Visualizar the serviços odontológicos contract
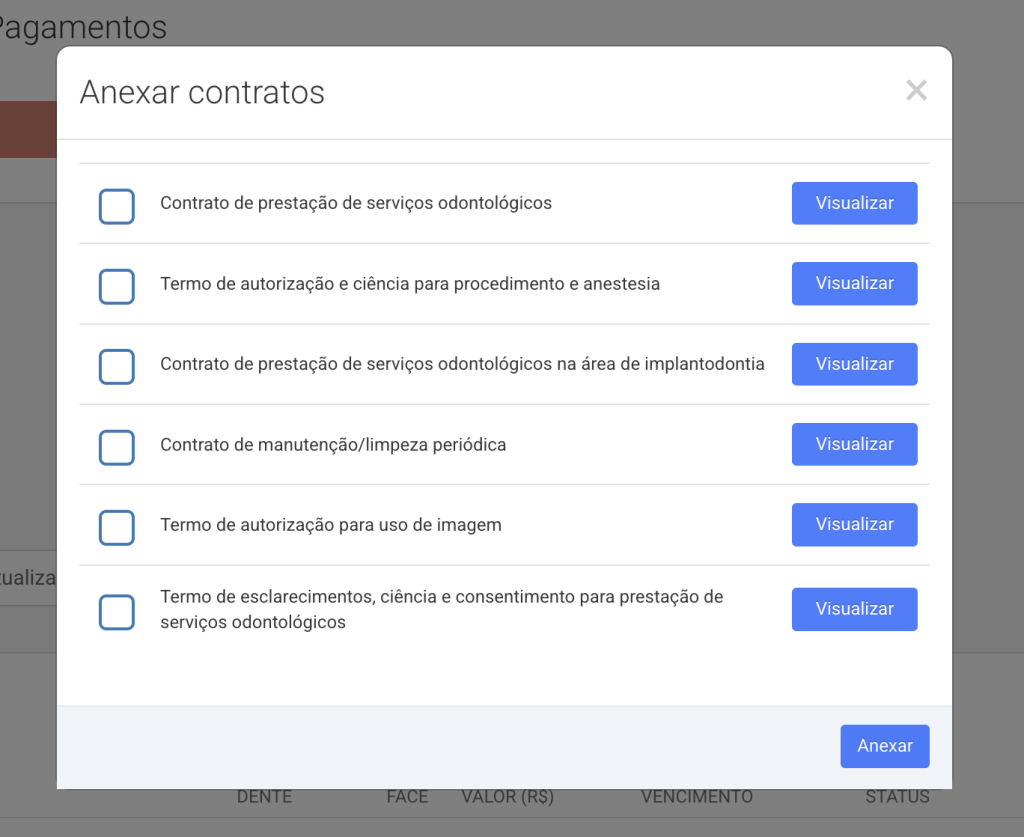 coord(854,203)
